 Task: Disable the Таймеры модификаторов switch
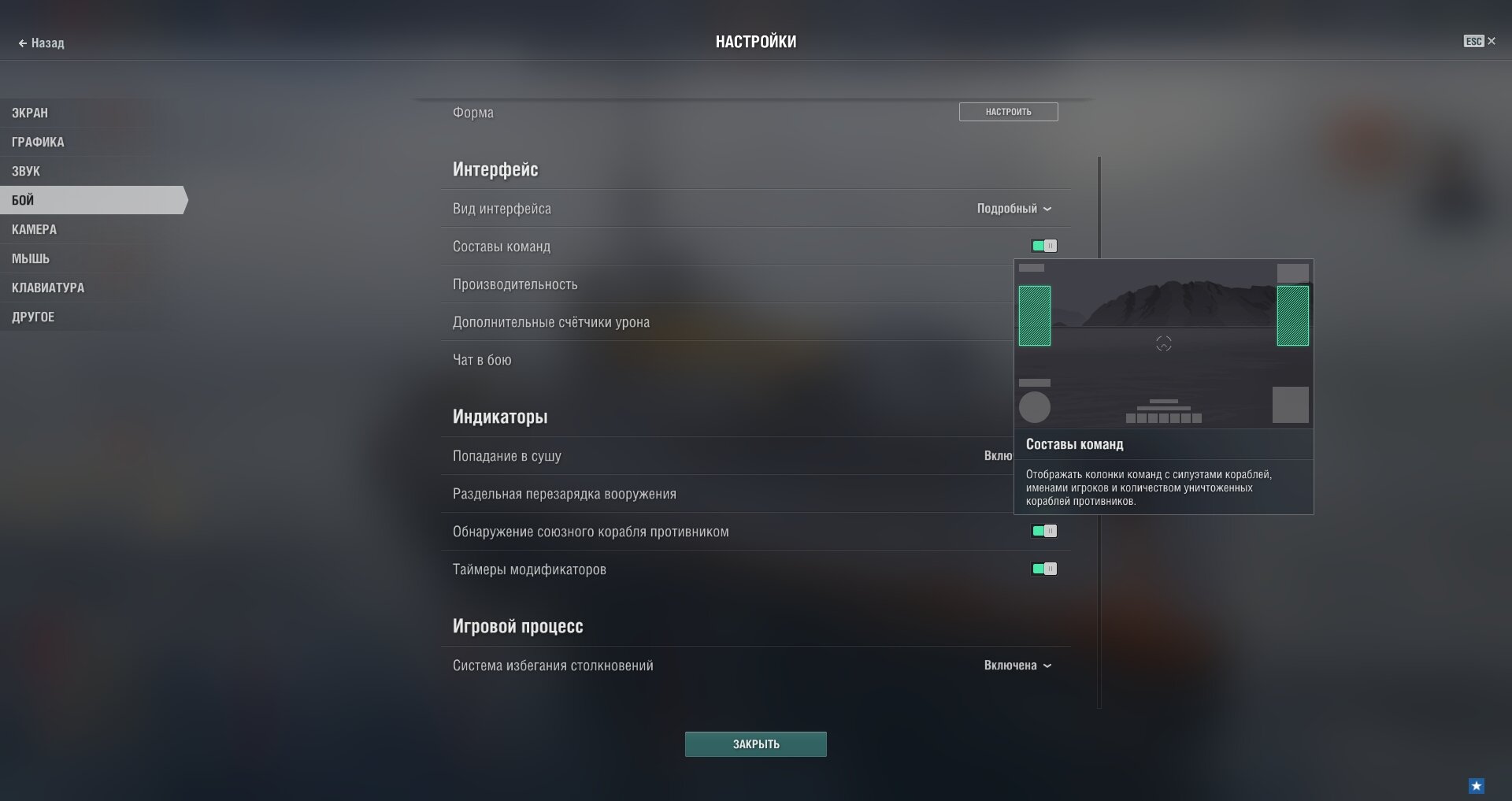pos(1044,569)
